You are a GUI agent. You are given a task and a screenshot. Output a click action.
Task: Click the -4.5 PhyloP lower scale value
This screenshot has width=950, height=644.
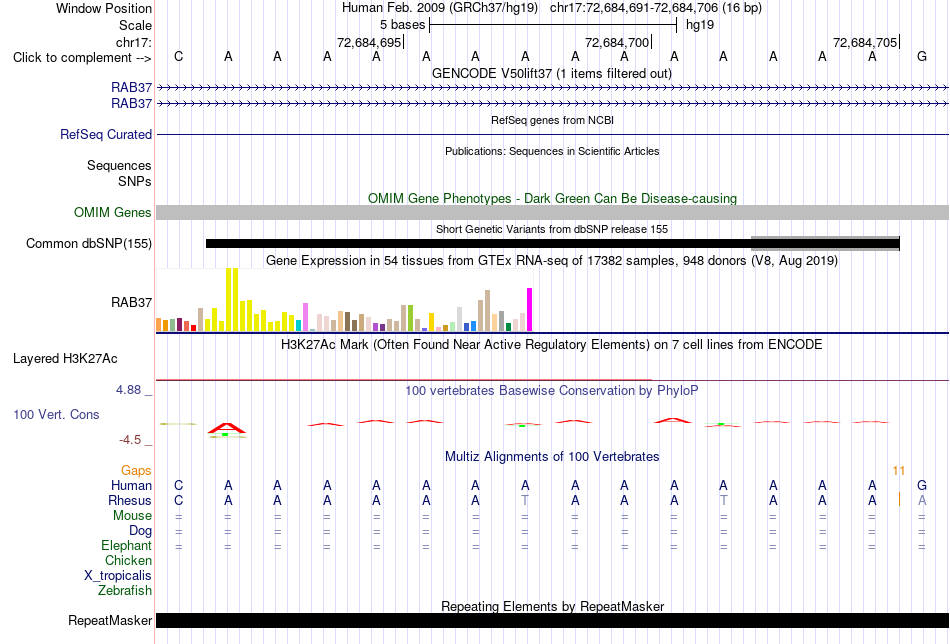[130, 440]
